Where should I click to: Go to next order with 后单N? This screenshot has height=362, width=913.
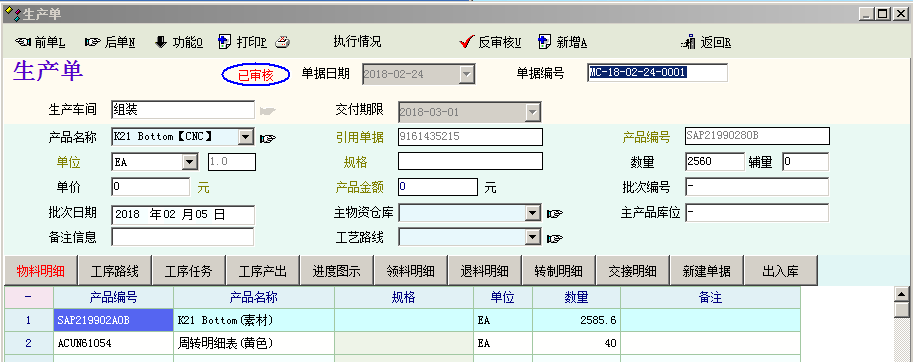coord(110,42)
